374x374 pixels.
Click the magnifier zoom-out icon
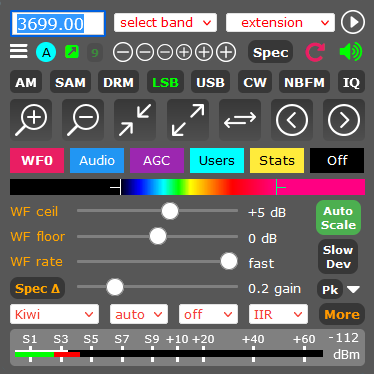83,120
